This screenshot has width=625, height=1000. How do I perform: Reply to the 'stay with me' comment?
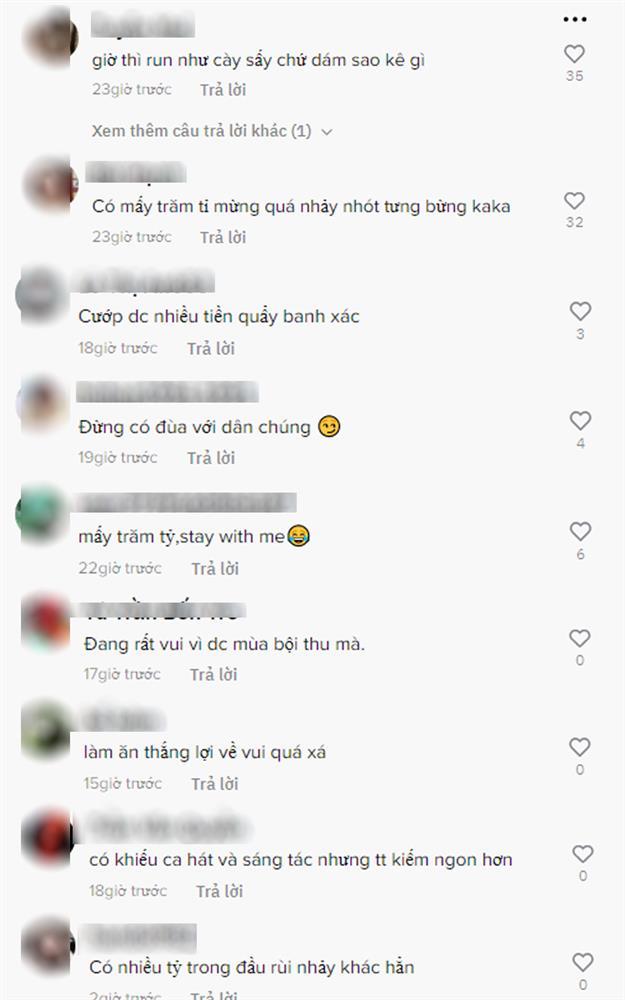(215, 568)
